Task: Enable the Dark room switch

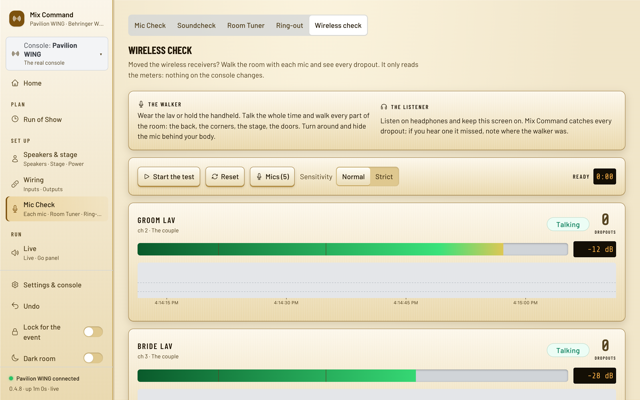Action: point(93,358)
